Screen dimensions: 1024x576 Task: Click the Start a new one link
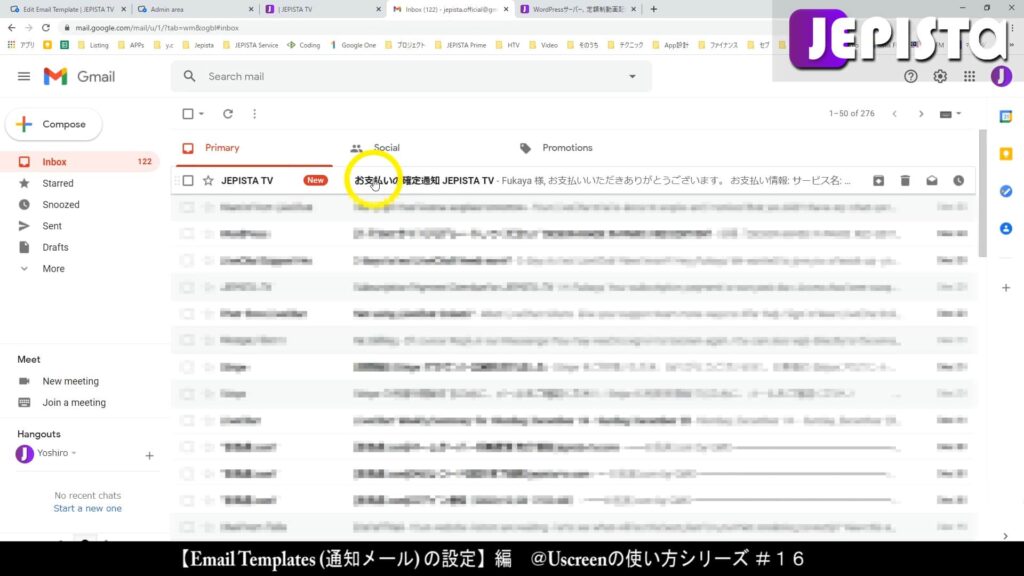[x=88, y=508]
